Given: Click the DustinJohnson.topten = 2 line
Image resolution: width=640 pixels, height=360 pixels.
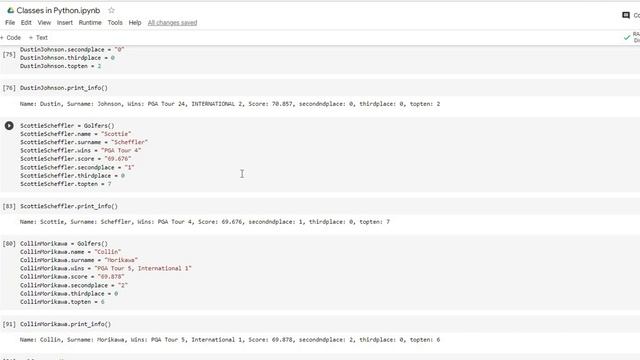Looking at the screenshot, I should click(60, 66).
